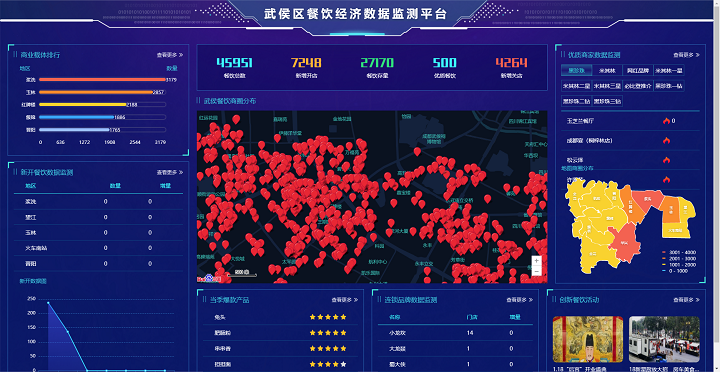Zoom out the map with minus button
720x372 pixels.
click(x=536, y=271)
